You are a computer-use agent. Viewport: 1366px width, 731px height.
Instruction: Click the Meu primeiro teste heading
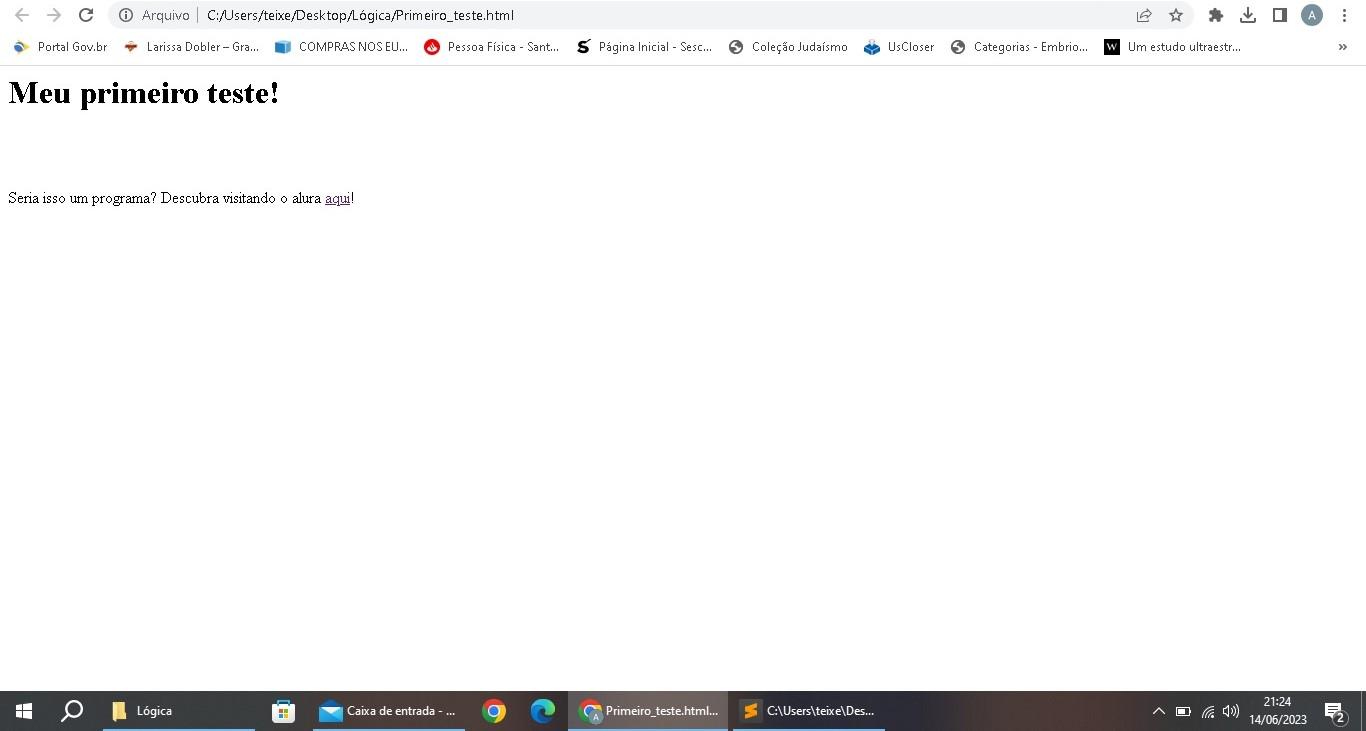144,93
